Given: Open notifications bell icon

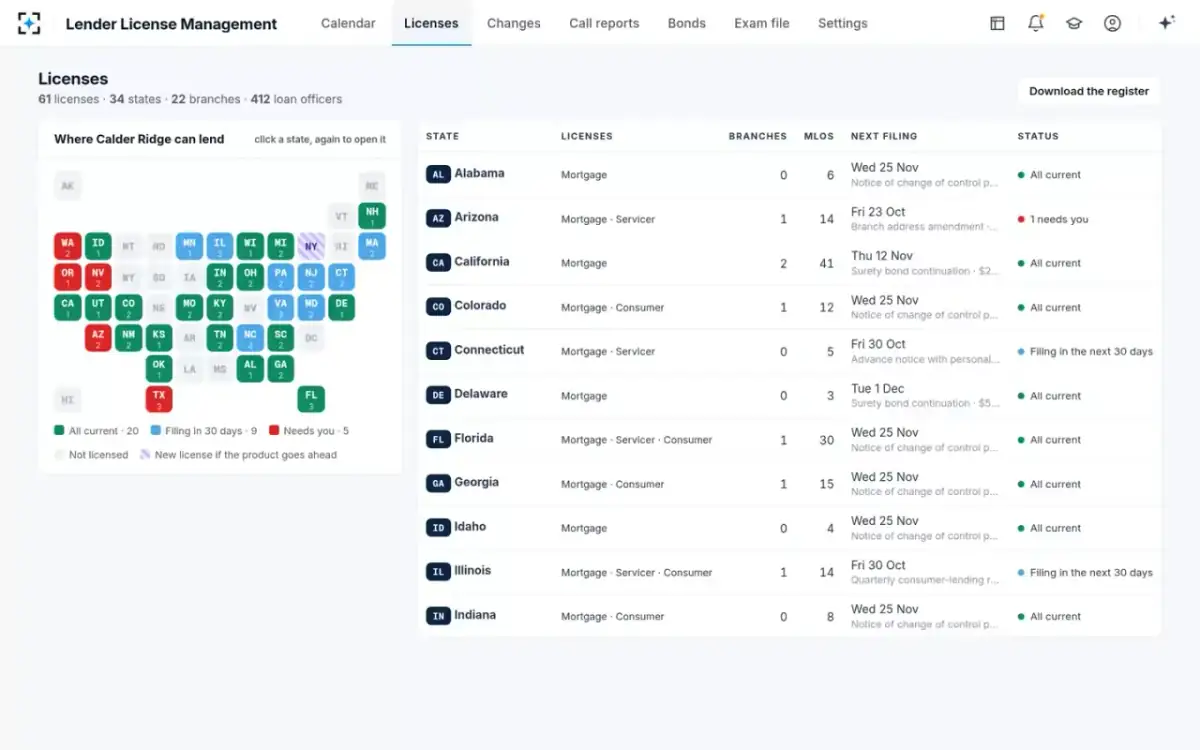Looking at the screenshot, I should [1035, 23].
